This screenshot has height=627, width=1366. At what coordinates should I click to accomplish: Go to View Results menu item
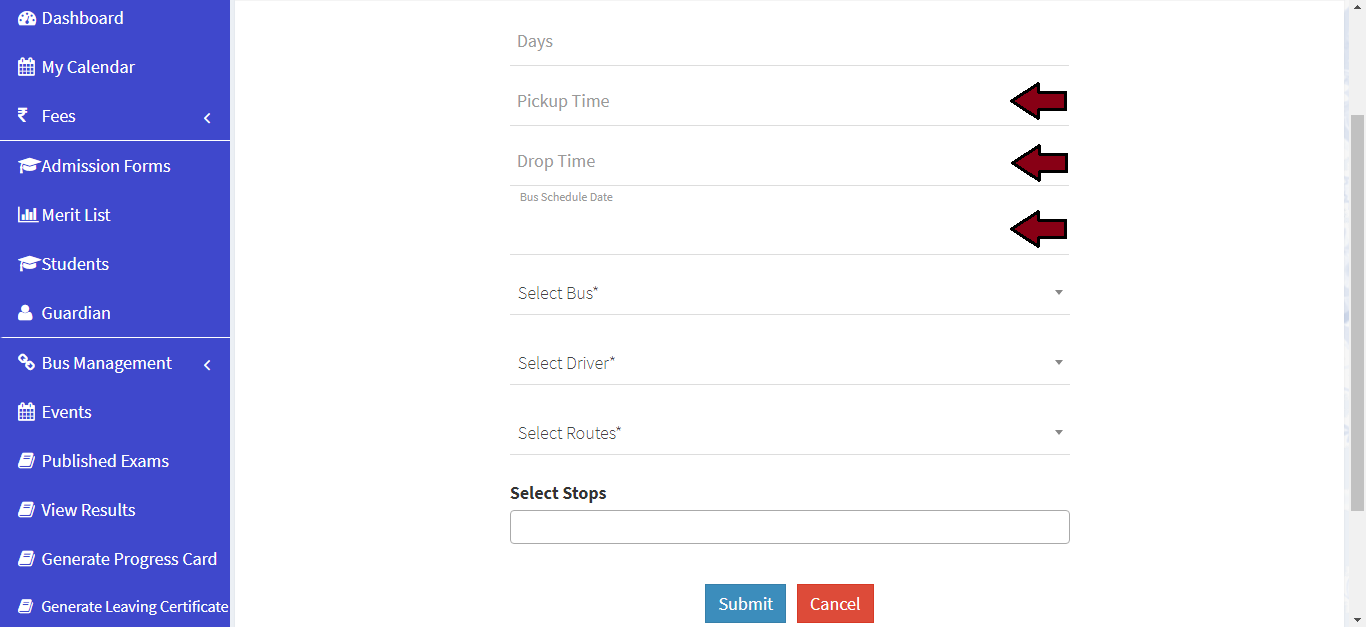coord(88,510)
